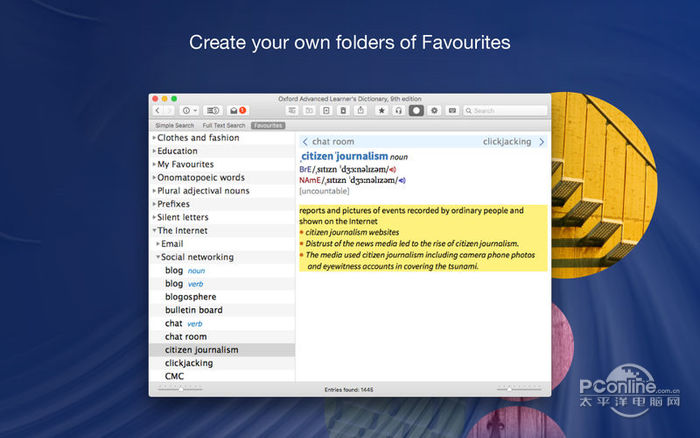The width and height of the screenshot is (700, 438).
Task: Click the citizen journalism headword
Action: pyautogui.click(x=344, y=156)
